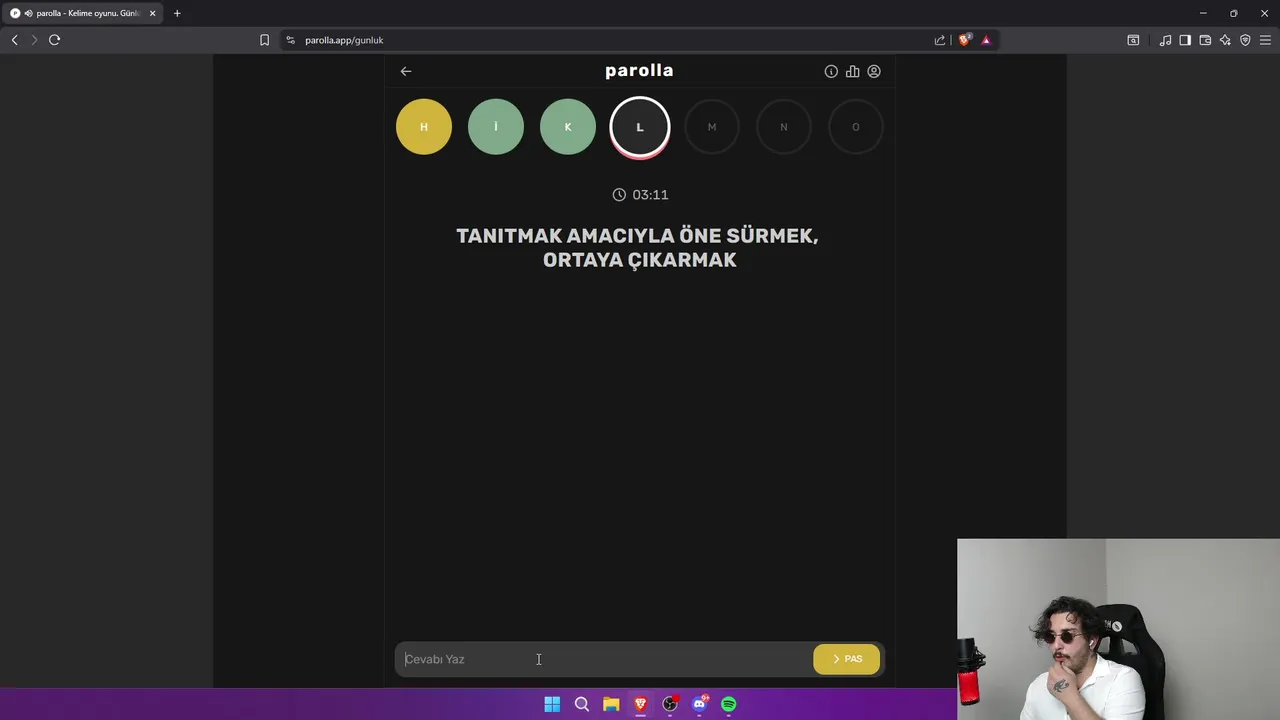Click the browser forward navigation arrow
Viewport: 1280px width, 720px height.
pos(33,40)
